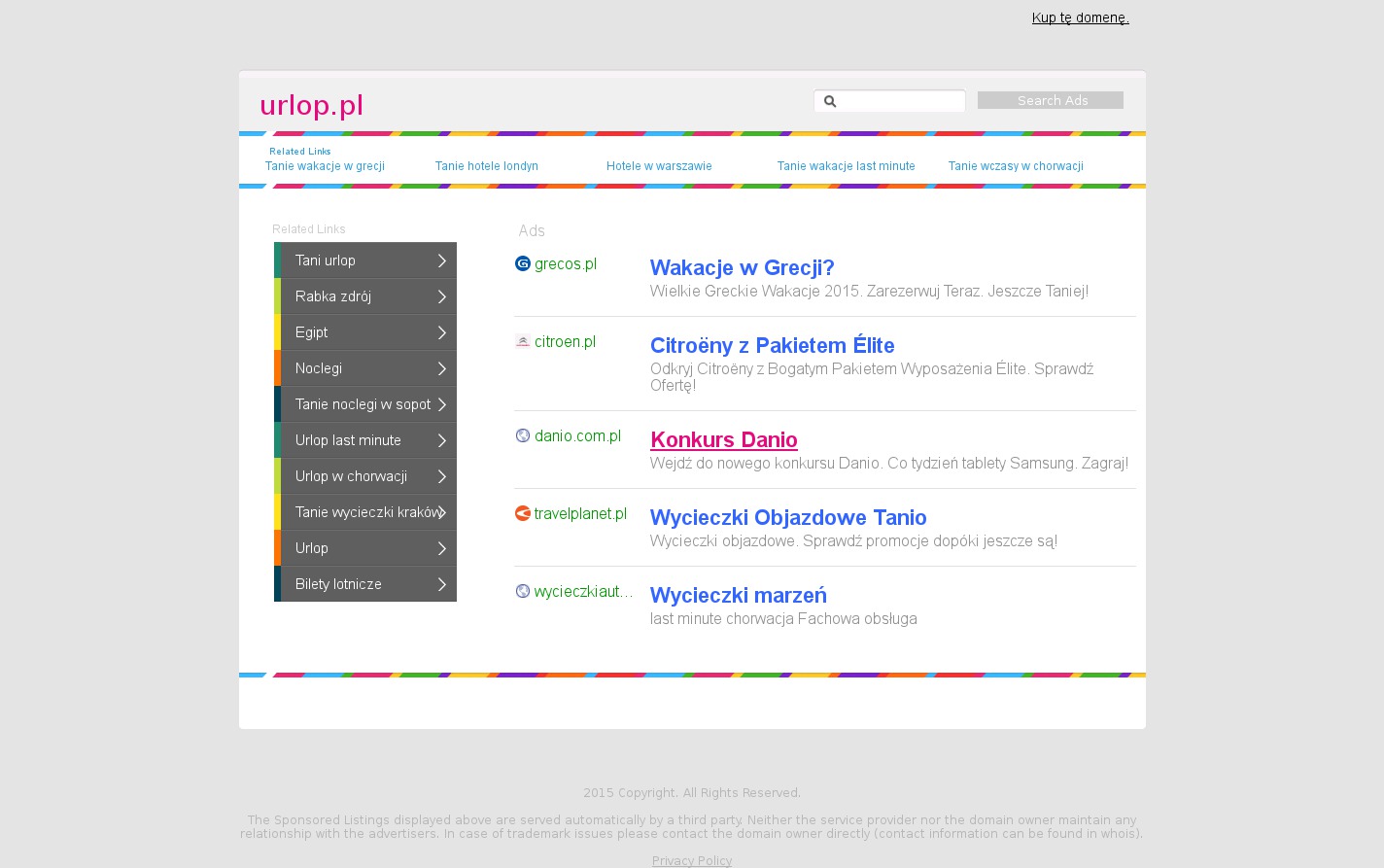Focus the search text field
Image resolution: width=1384 pixels, height=868 pixels.
(x=899, y=101)
